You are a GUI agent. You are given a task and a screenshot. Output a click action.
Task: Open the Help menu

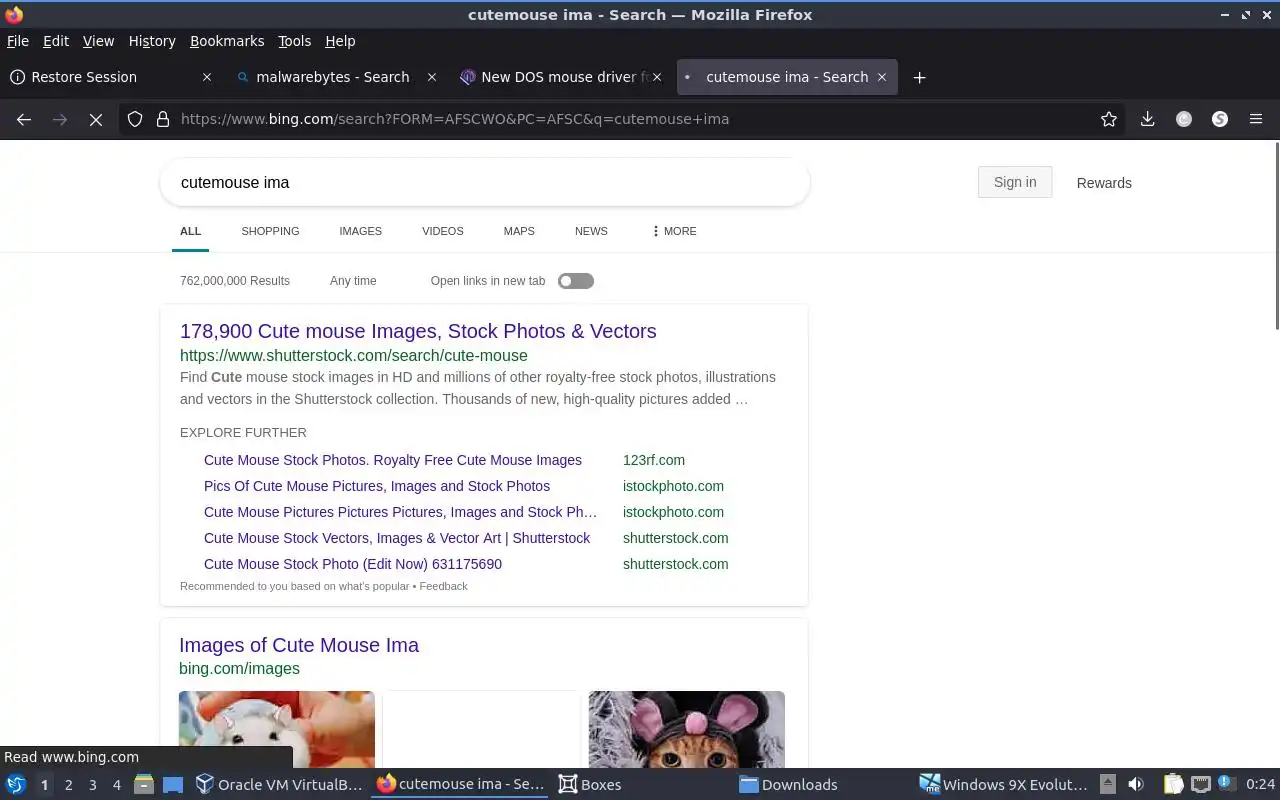340,41
